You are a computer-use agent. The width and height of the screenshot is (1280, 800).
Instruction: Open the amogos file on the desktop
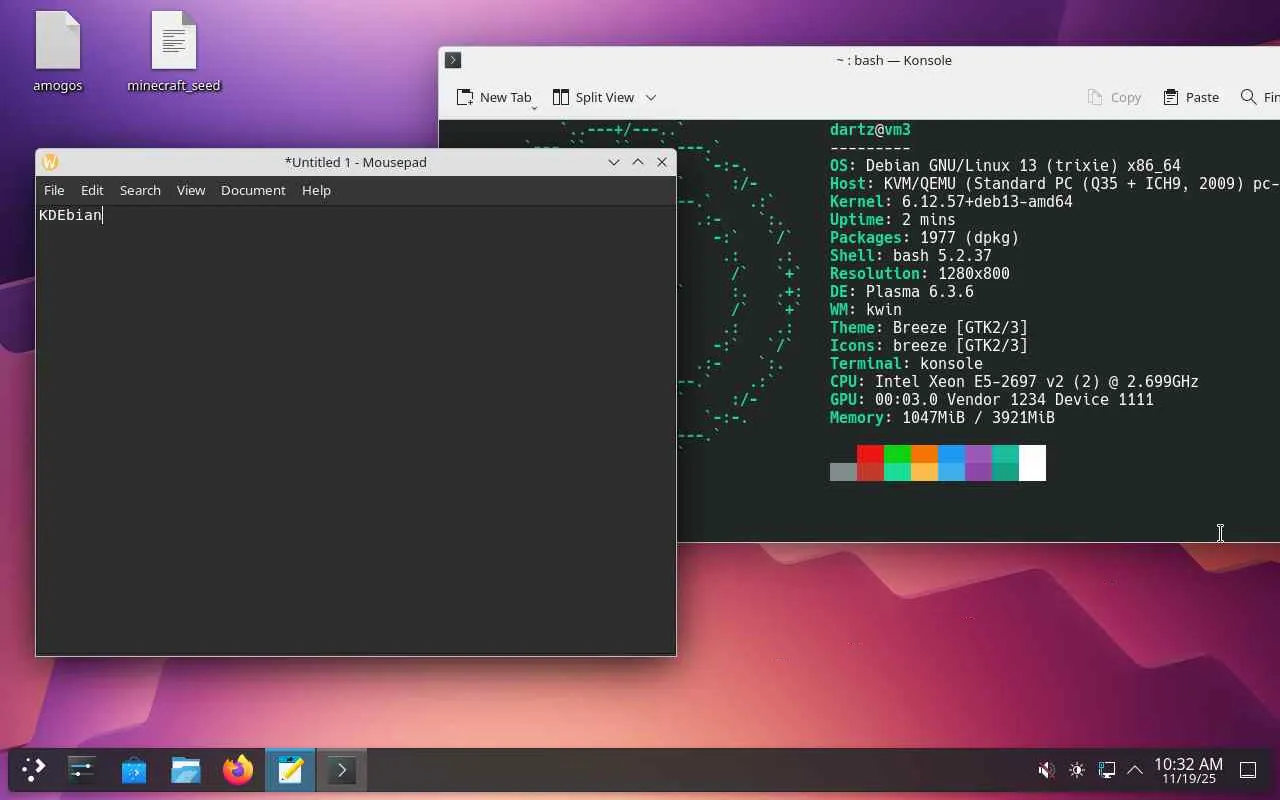click(x=57, y=52)
